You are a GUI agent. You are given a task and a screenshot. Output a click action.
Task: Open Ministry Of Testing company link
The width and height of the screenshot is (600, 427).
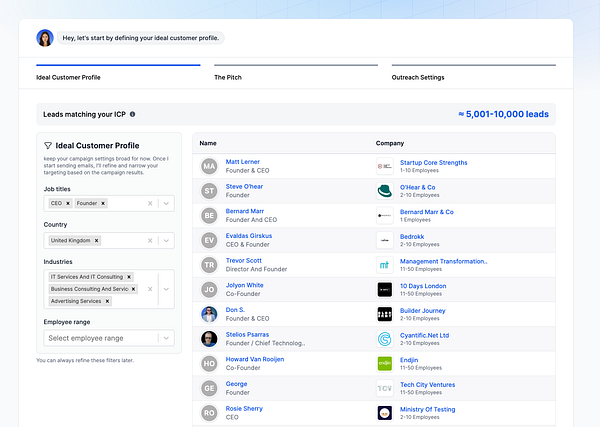pyautogui.click(x=427, y=409)
